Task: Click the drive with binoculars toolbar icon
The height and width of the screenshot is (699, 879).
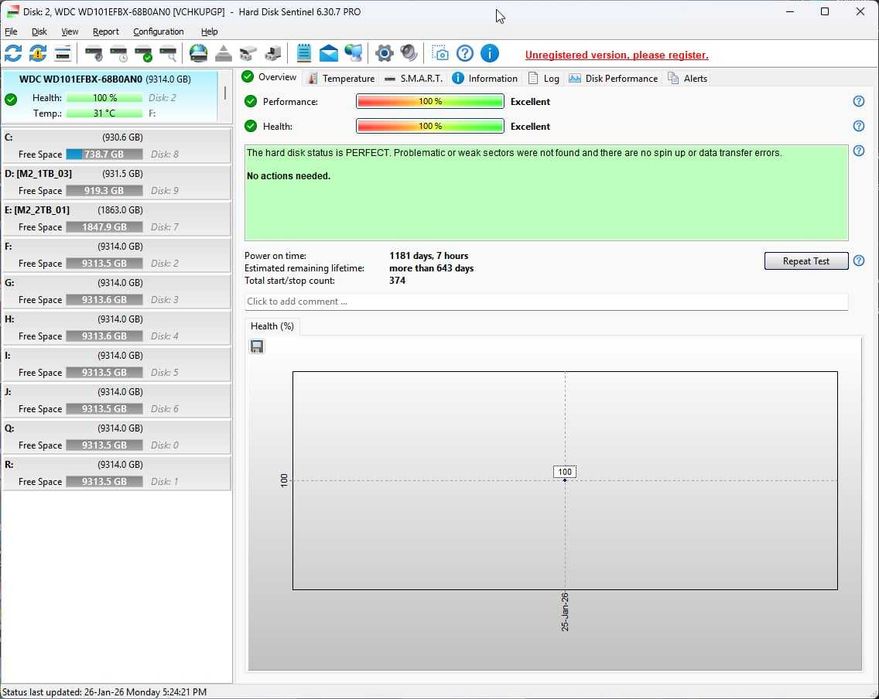Action: [248, 54]
